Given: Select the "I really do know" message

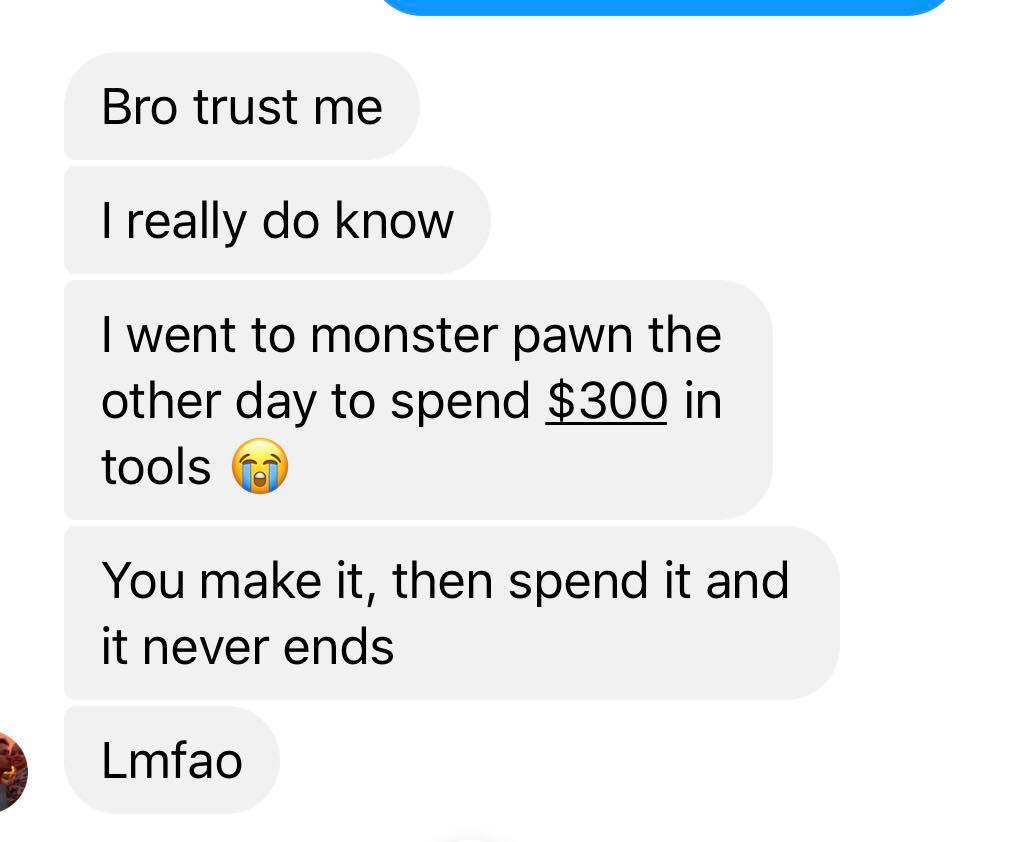Looking at the screenshot, I should (x=277, y=220).
